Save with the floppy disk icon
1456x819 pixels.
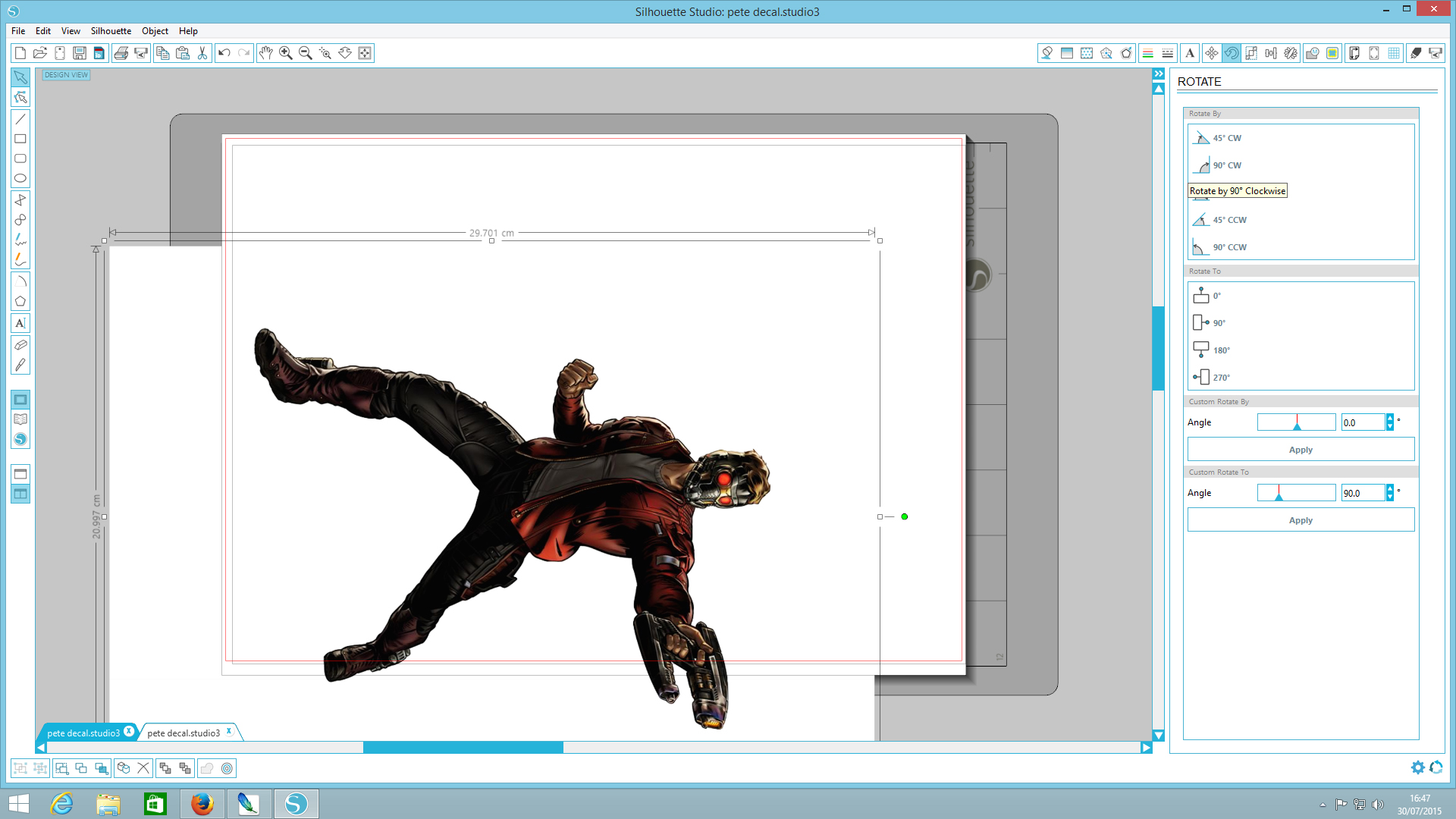(80, 53)
